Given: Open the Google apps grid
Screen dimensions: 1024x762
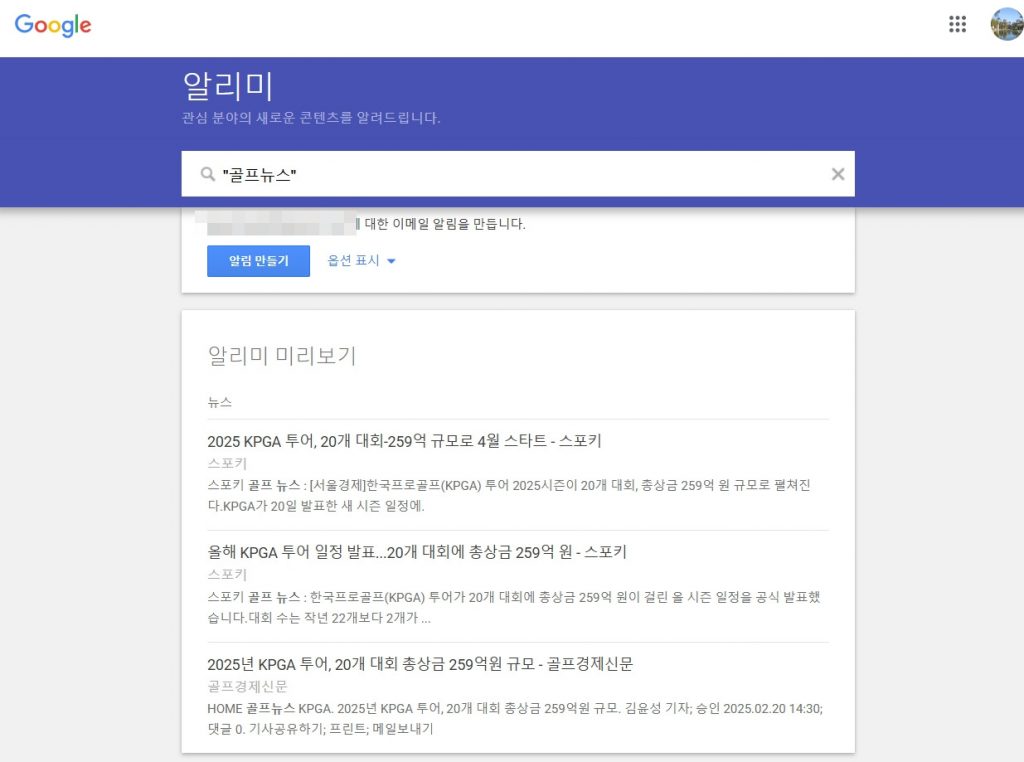Looking at the screenshot, I should [957, 24].
